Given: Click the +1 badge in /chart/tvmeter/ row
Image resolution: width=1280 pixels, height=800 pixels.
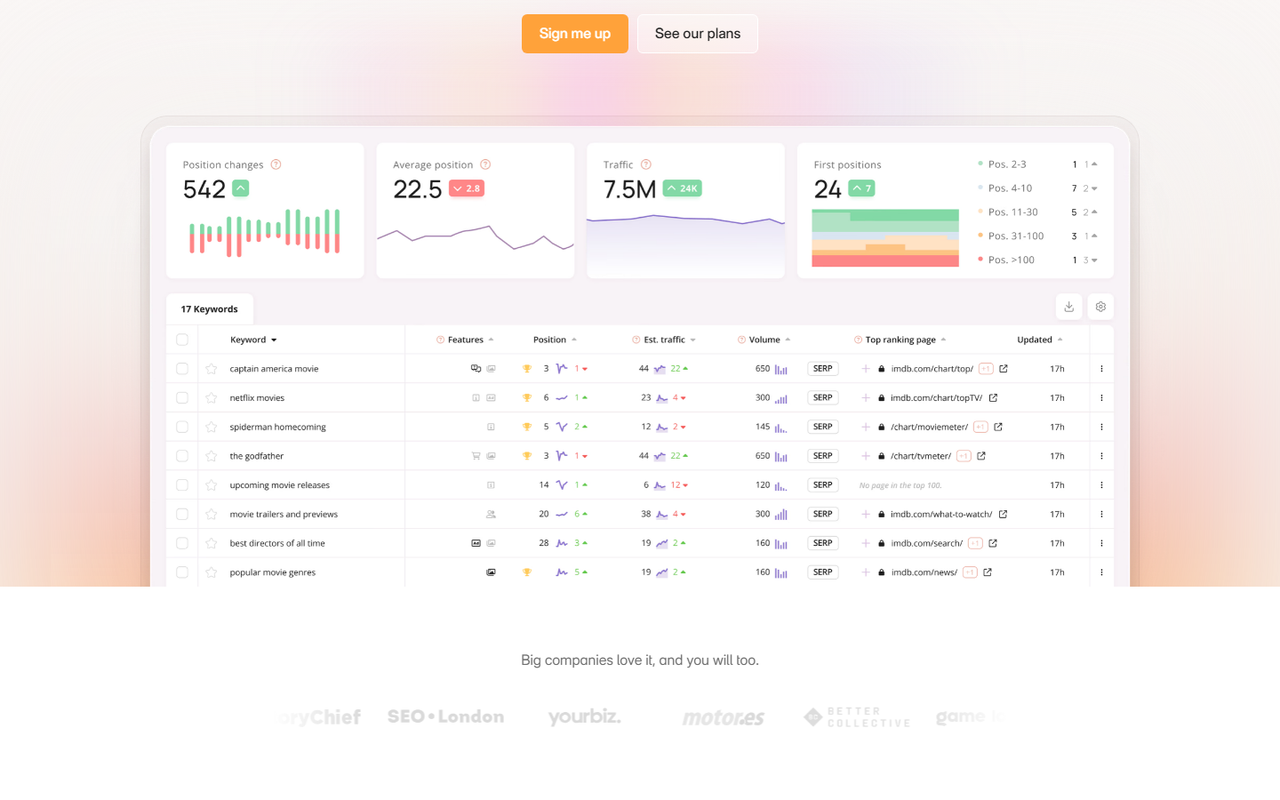Looking at the screenshot, I should click(x=963, y=456).
